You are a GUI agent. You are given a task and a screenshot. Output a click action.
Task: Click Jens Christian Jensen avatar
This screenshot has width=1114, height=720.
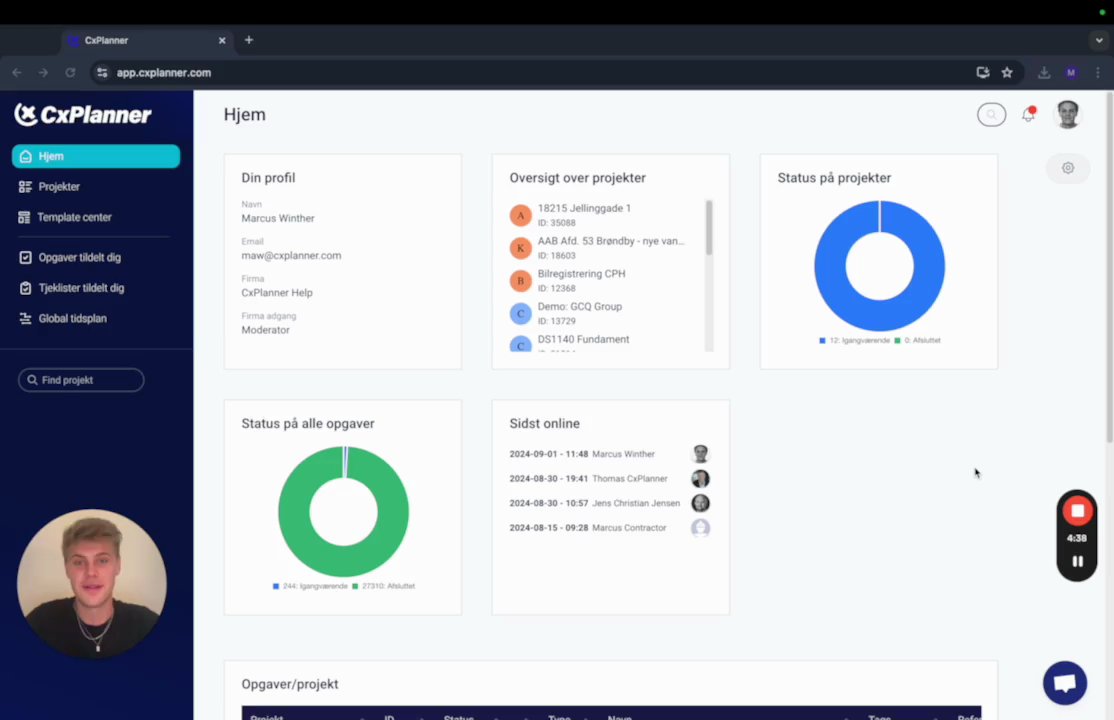[701, 503]
